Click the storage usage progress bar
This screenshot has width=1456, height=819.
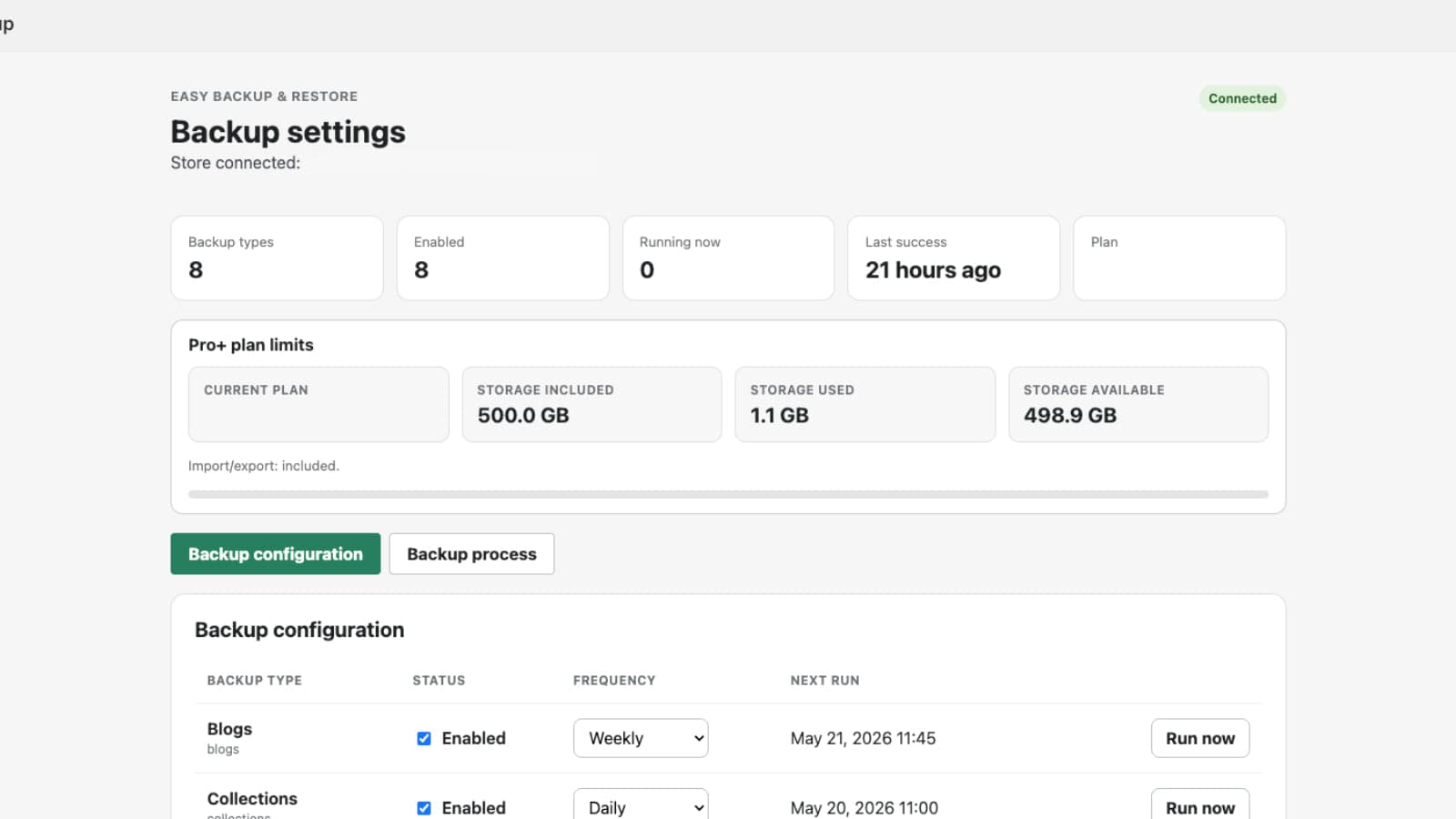tap(728, 494)
